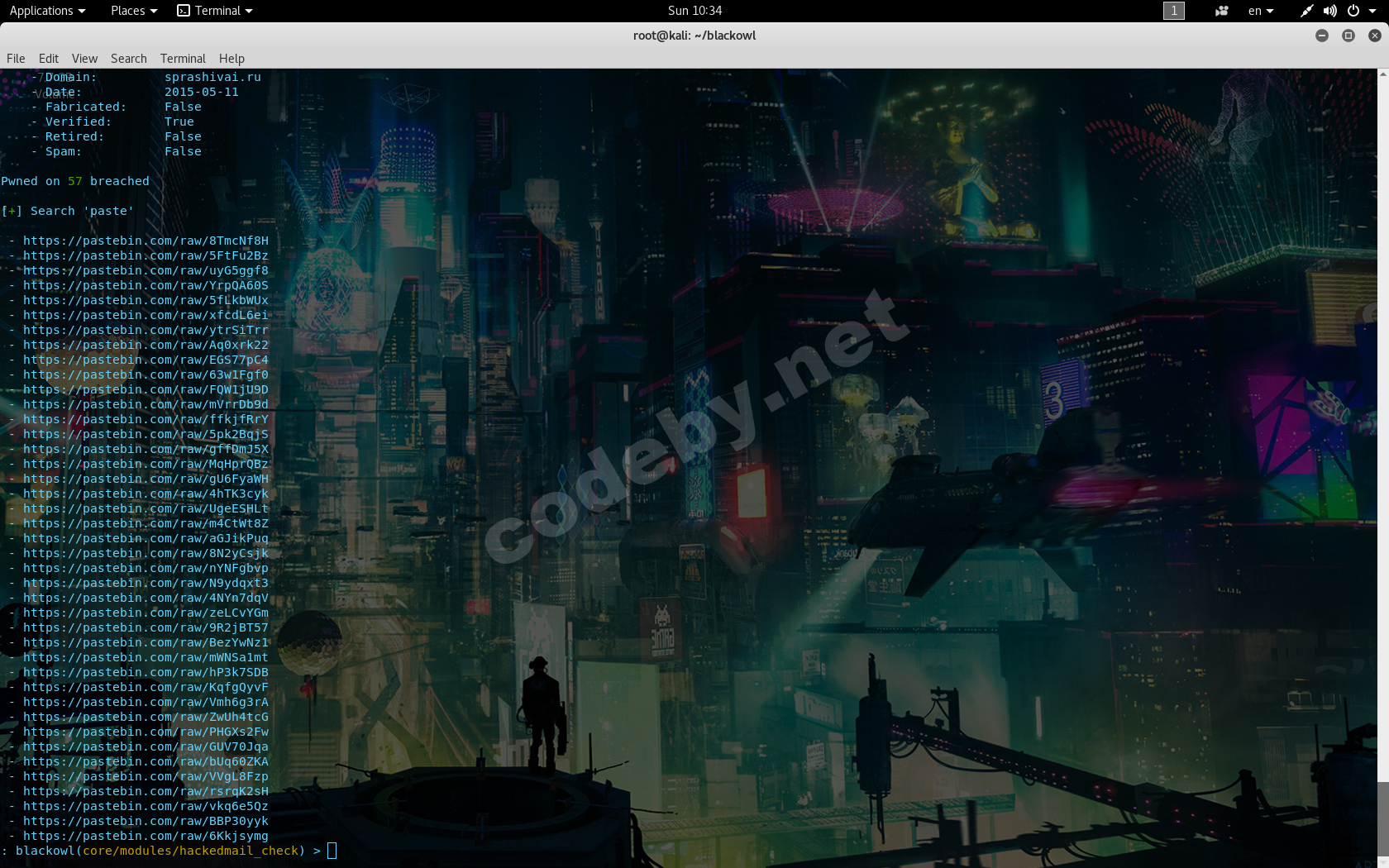Minimize the root@kali terminal window
The image size is (1389, 868).
(x=1322, y=36)
